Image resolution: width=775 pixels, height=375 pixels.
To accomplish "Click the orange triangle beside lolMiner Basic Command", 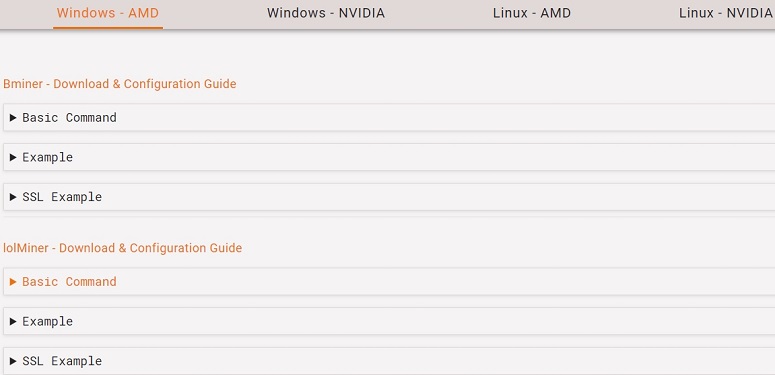I will (13, 282).
